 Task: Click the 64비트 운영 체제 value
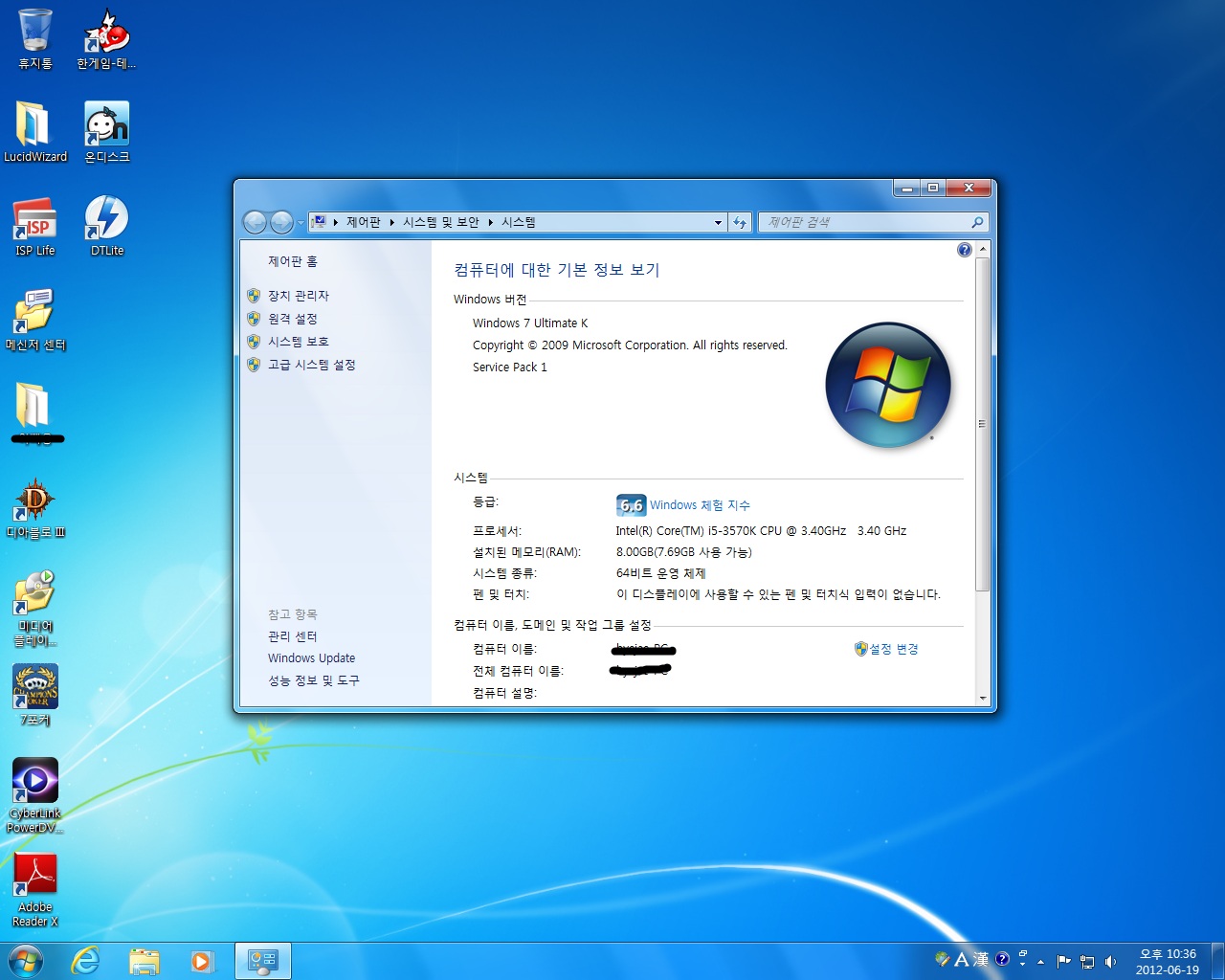(660, 573)
